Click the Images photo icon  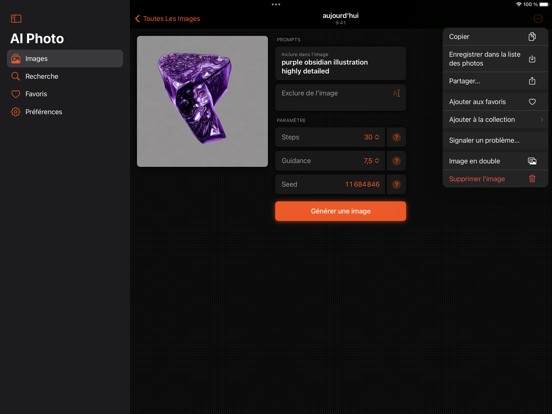pyautogui.click(x=15, y=58)
